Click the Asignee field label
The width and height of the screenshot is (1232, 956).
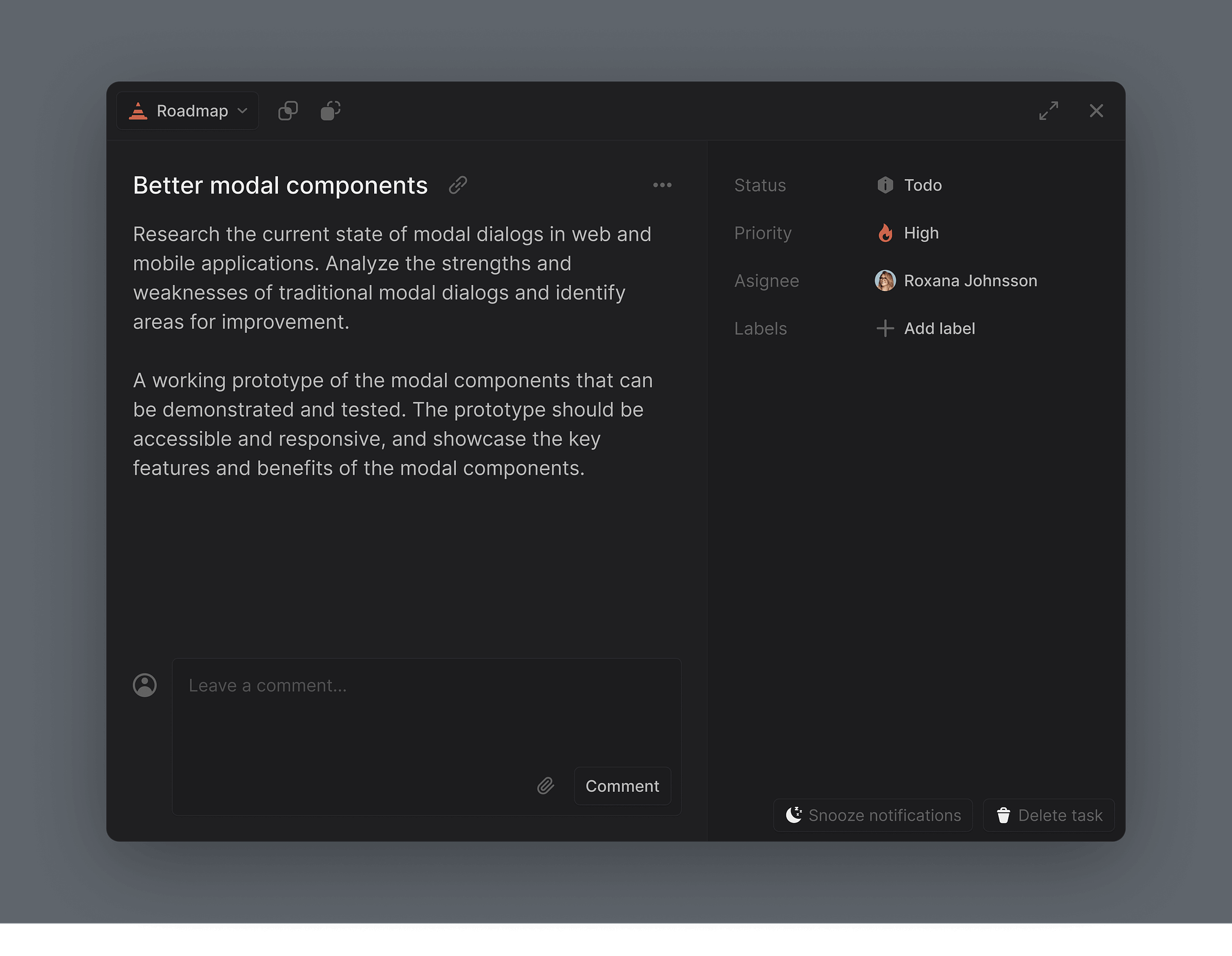pyautogui.click(x=766, y=281)
